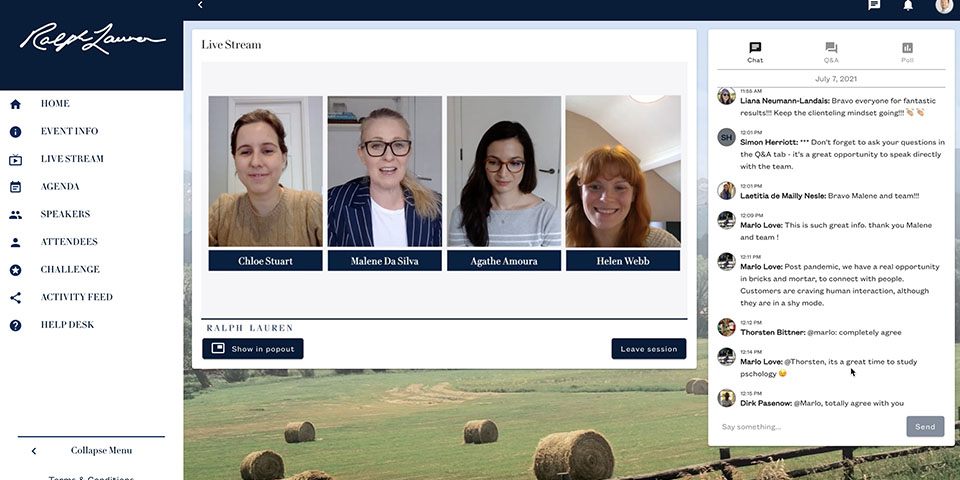Click the Speakers people icon
This screenshot has height=480, width=960.
point(16,215)
